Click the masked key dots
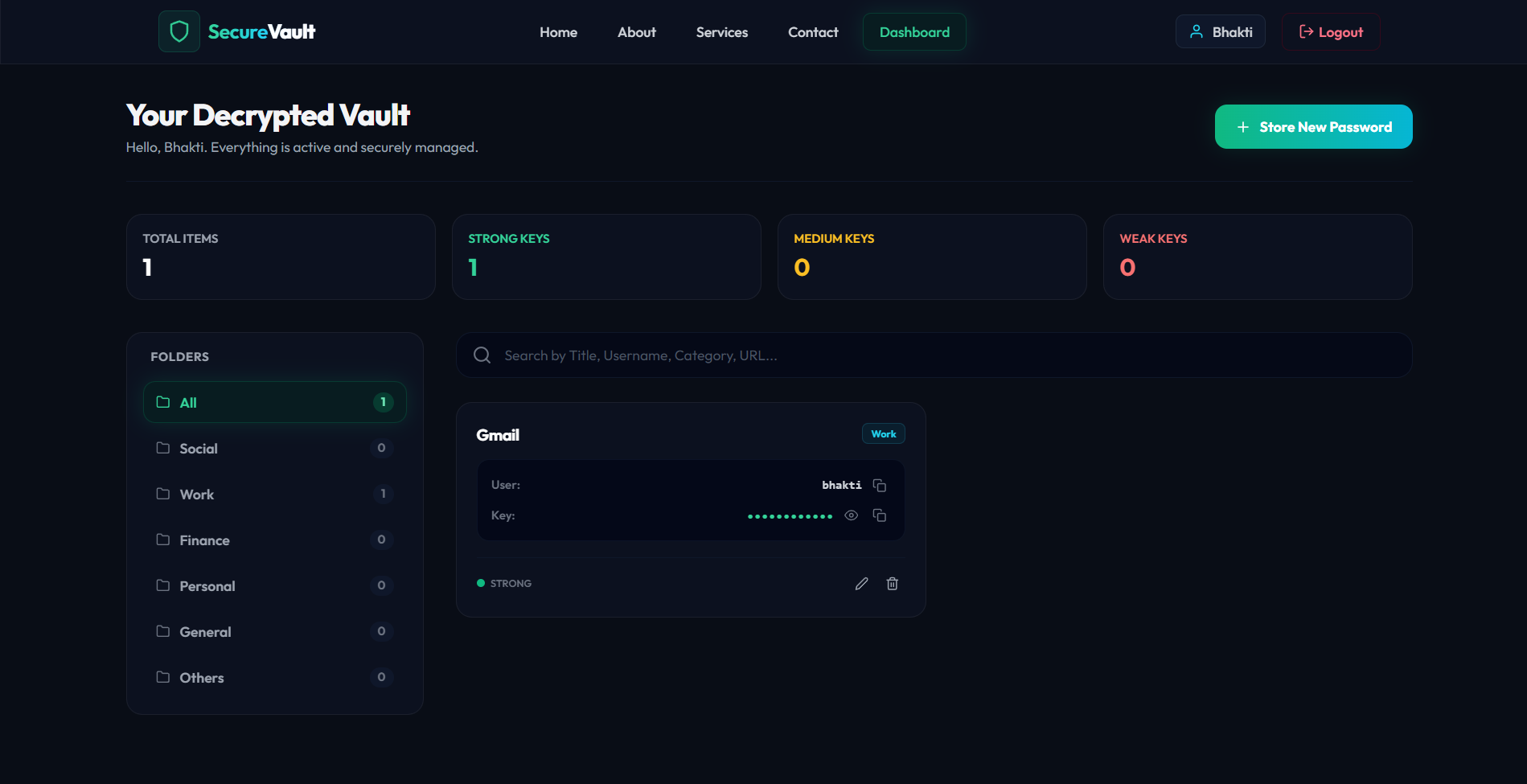 pos(790,516)
